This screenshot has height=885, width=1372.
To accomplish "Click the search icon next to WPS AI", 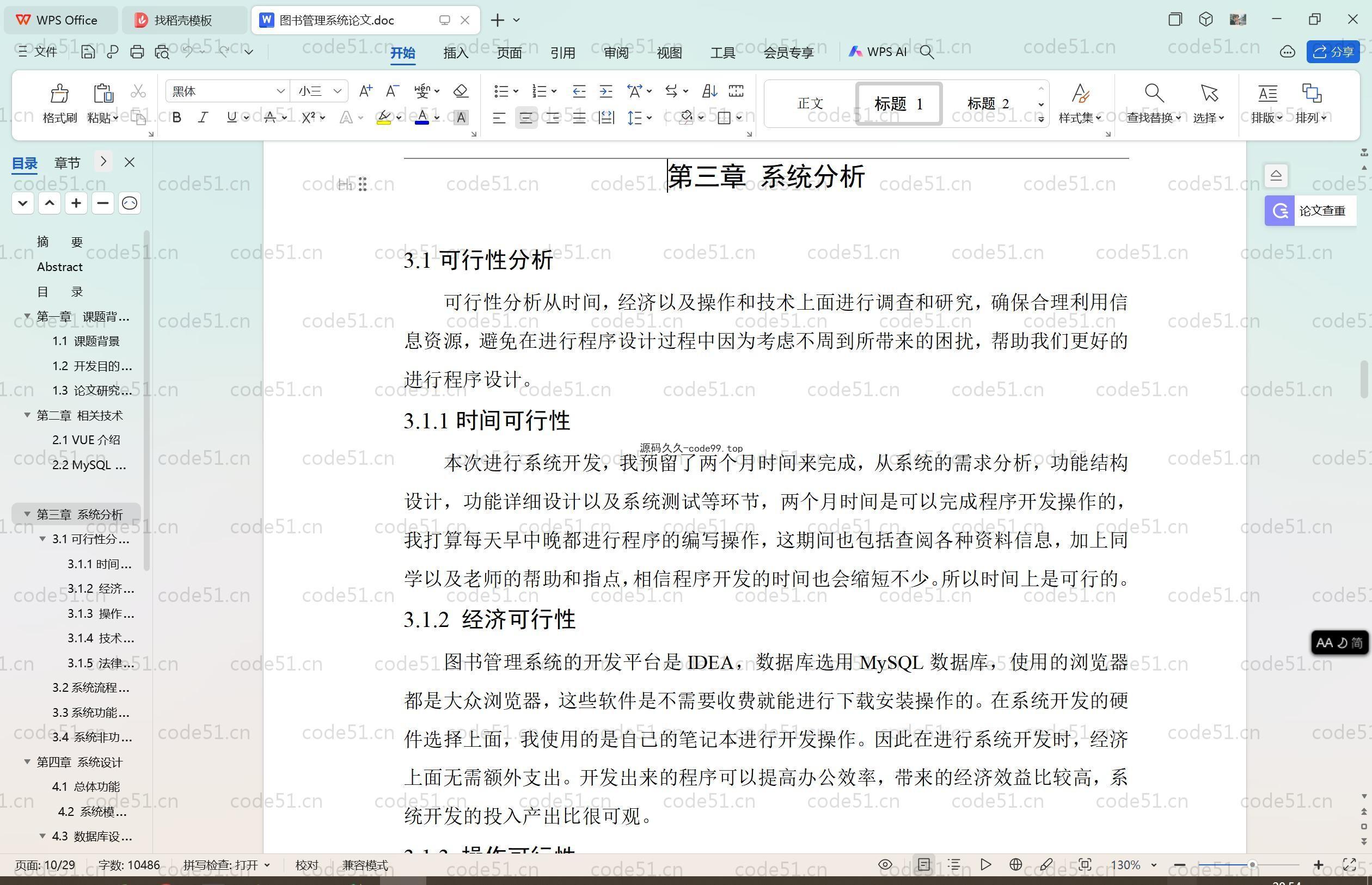I will point(927,52).
